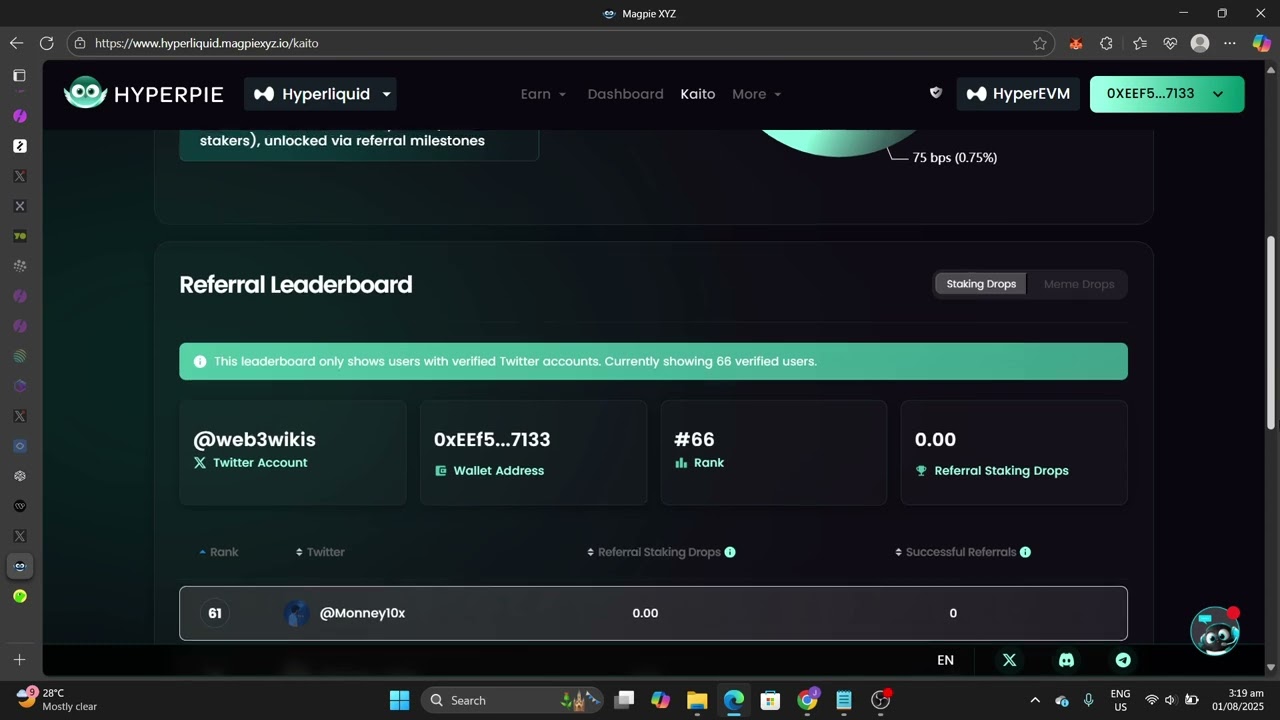1280x720 pixels.
Task: Go back to the previous page
Action: (16, 43)
